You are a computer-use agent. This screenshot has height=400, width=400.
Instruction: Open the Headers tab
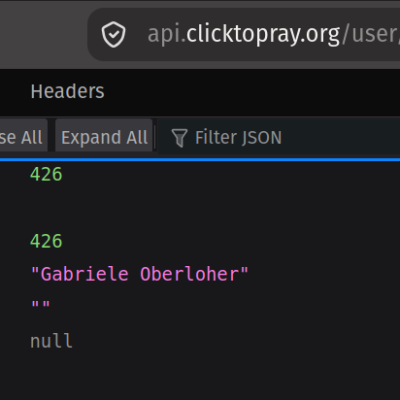click(x=67, y=91)
